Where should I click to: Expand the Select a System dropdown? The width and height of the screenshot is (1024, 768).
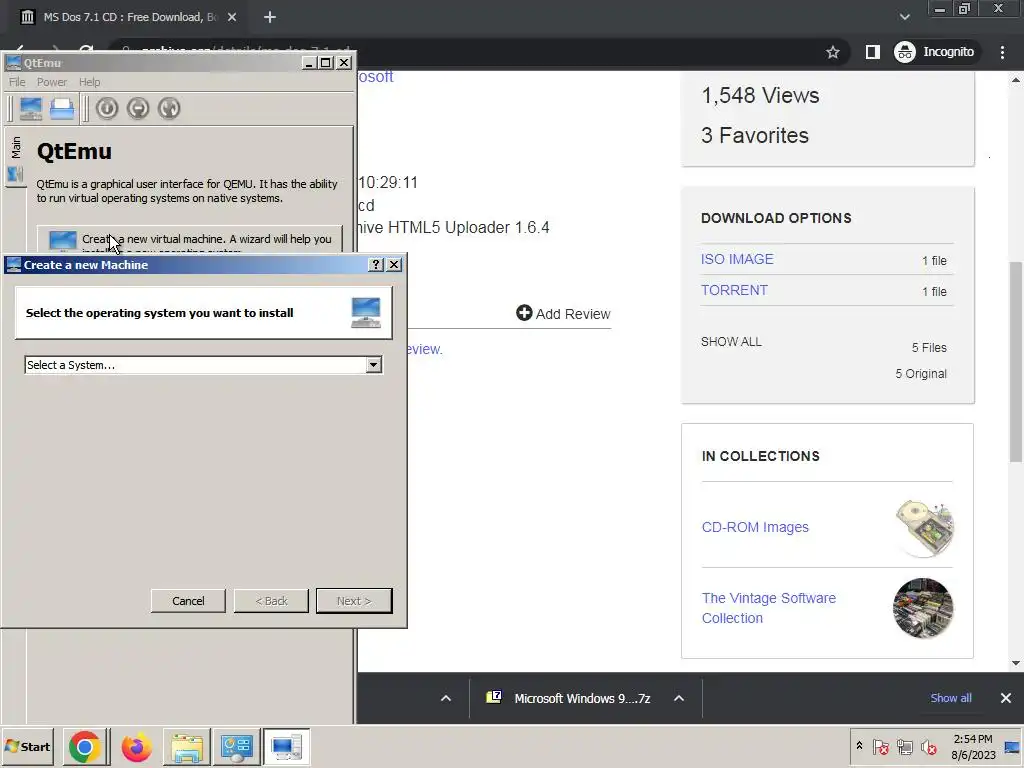point(374,365)
